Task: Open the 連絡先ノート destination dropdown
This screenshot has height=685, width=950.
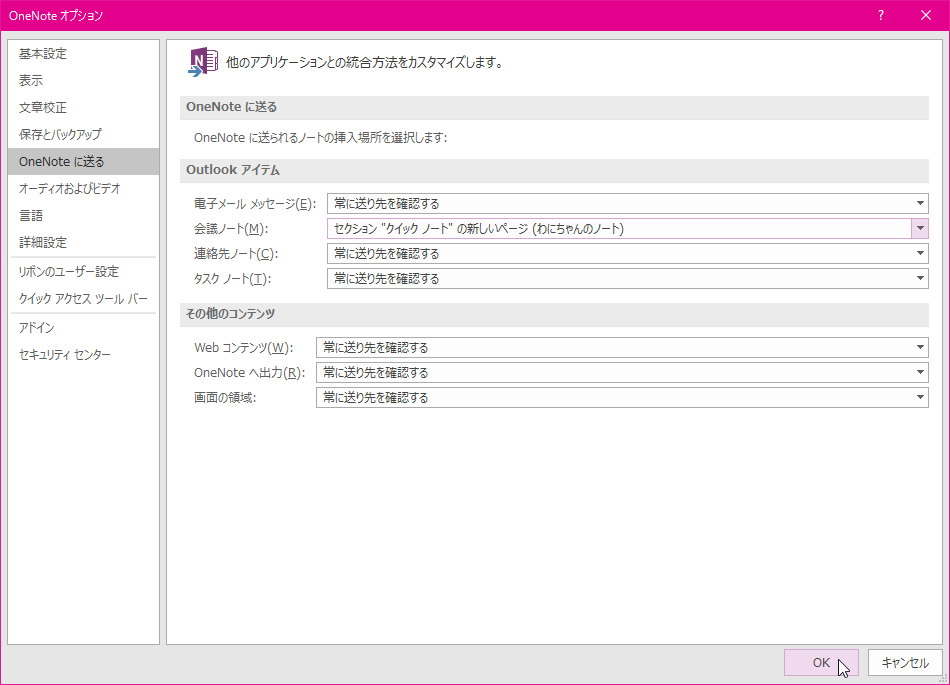Action: tap(627, 253)
